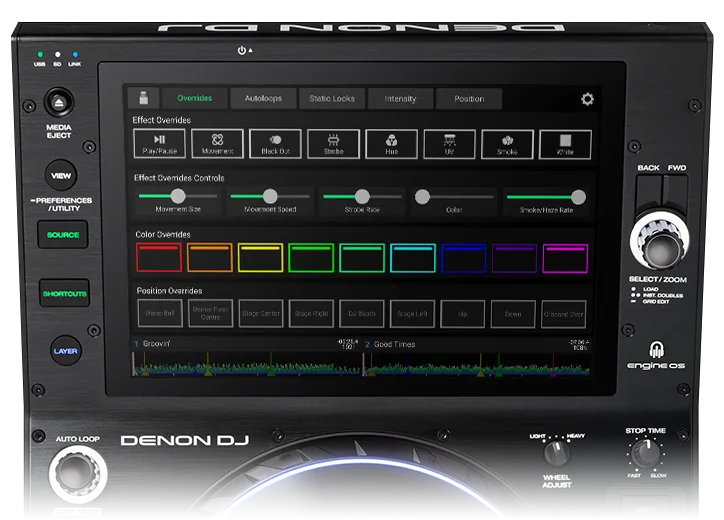
Task: Enable the Strobe effect override
Action: (x=333, y=144)
